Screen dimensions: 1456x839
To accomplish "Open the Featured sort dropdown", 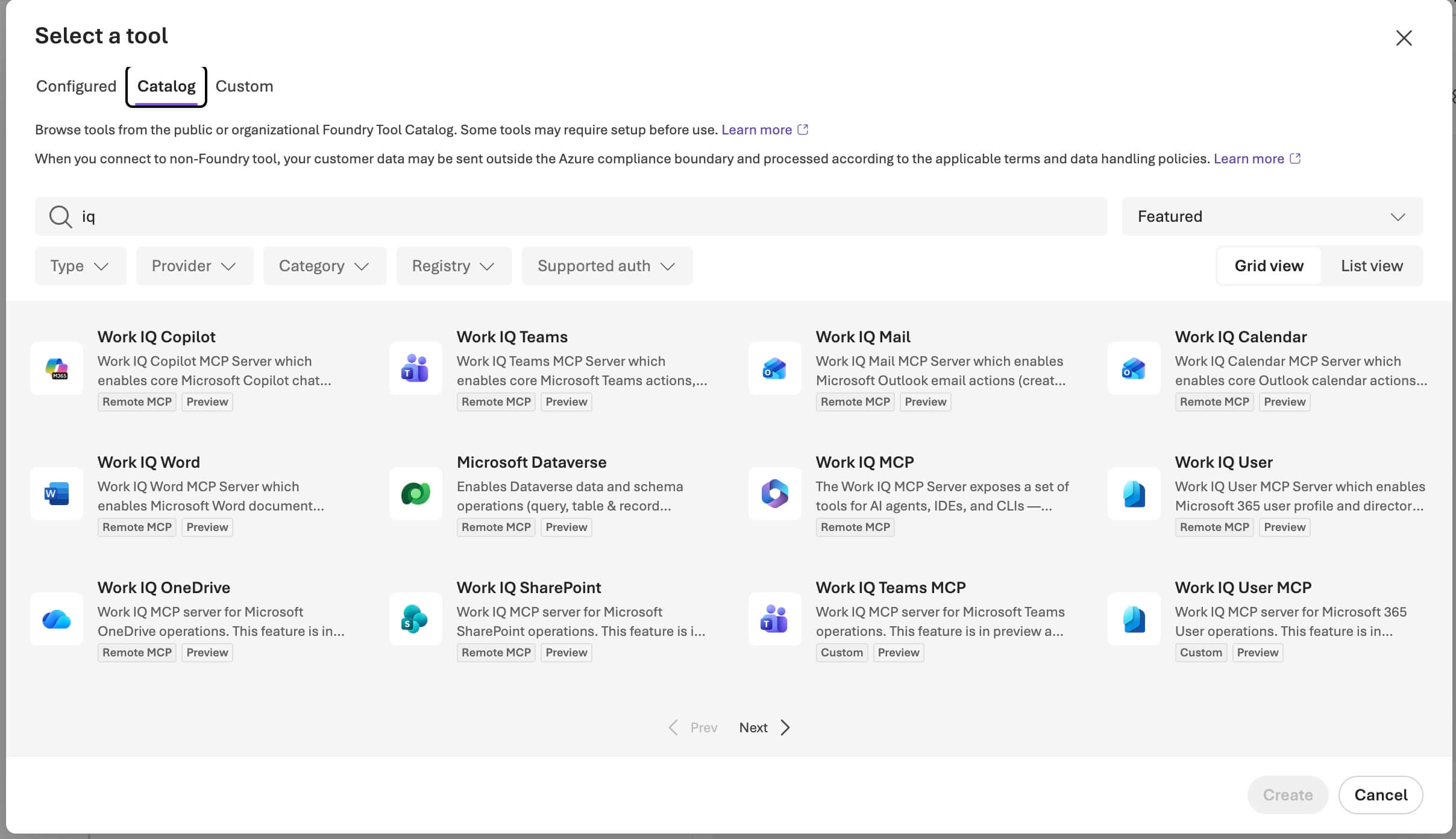I will coord(1272,216).
